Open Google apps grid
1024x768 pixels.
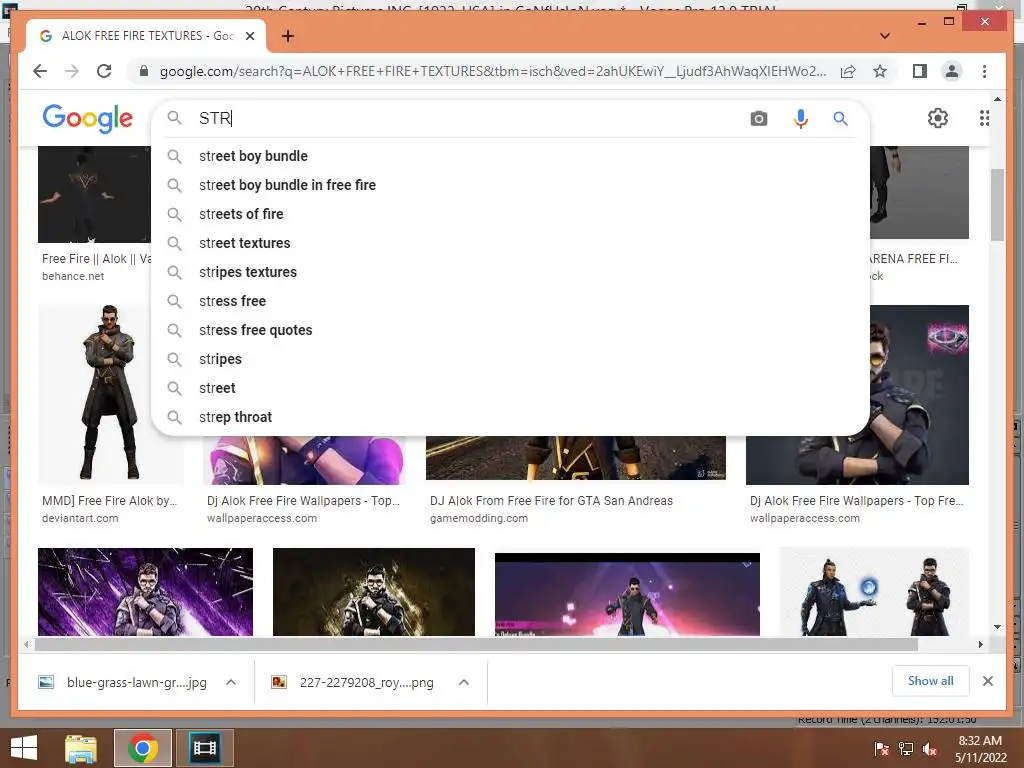pos(984,118)
